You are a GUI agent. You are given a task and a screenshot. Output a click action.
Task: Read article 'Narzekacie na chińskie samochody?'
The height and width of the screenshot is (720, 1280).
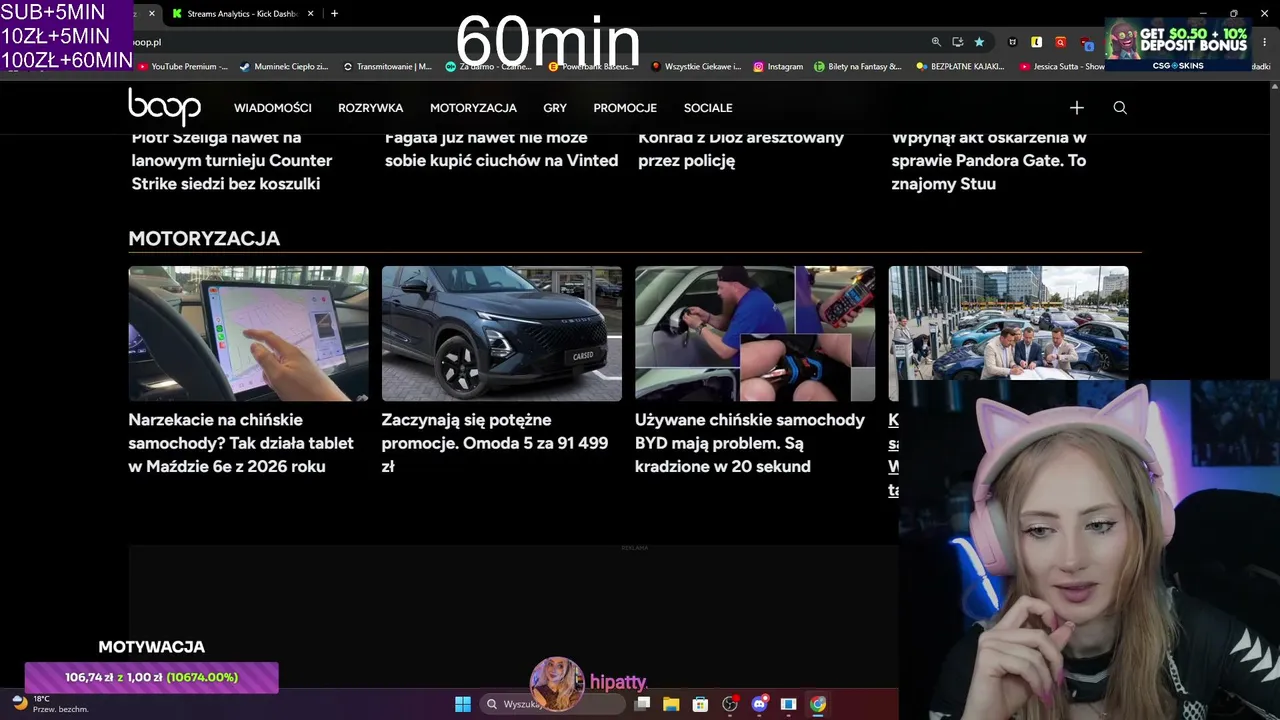[241, 443]
